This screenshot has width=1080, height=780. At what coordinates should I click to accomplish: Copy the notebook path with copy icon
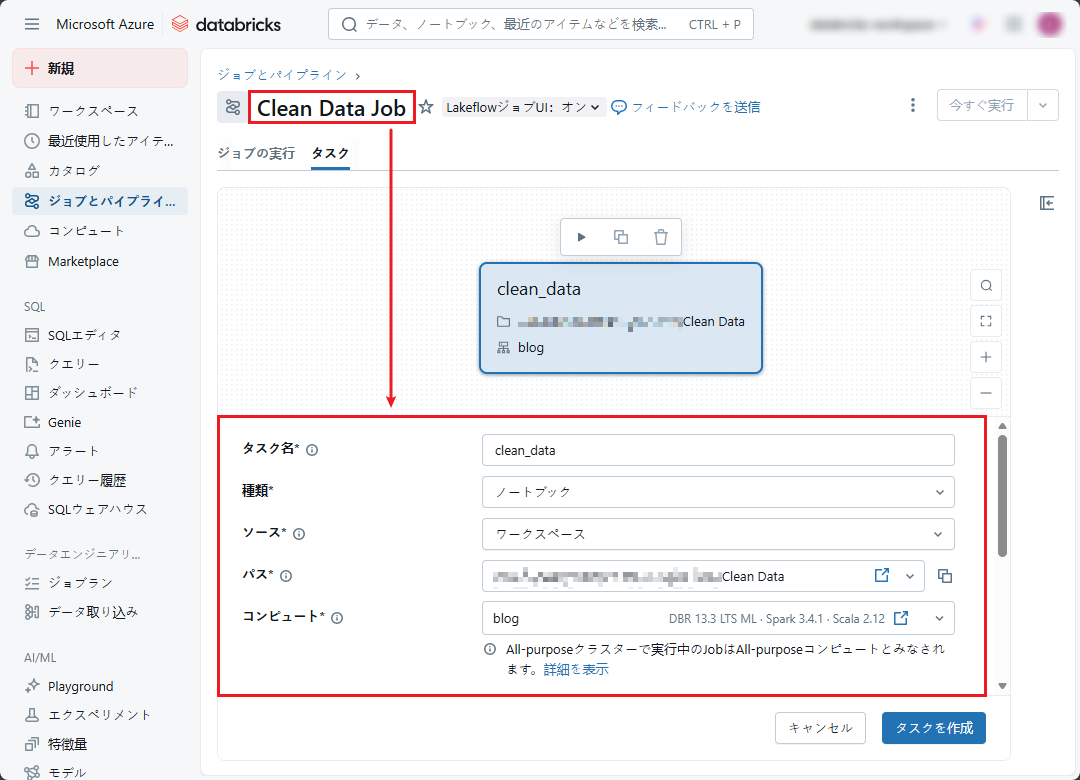[945, 576]
